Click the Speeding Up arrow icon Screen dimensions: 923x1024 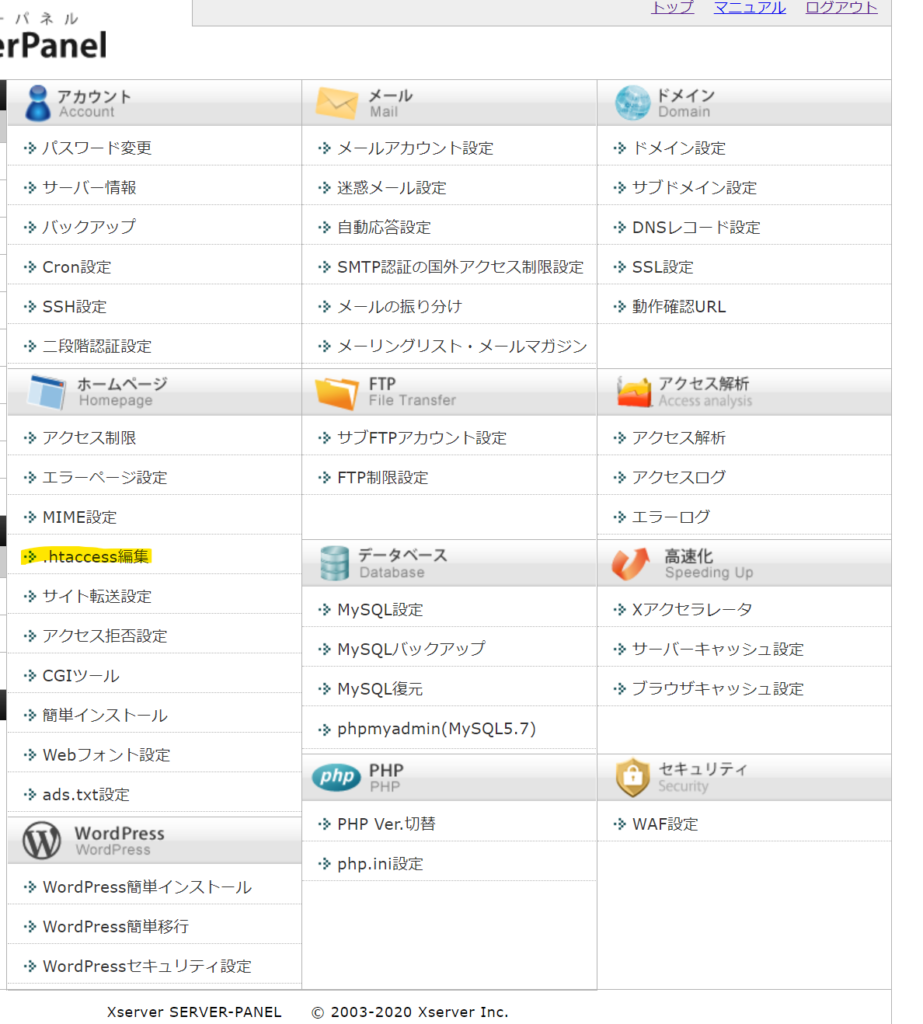coord(631,563)
